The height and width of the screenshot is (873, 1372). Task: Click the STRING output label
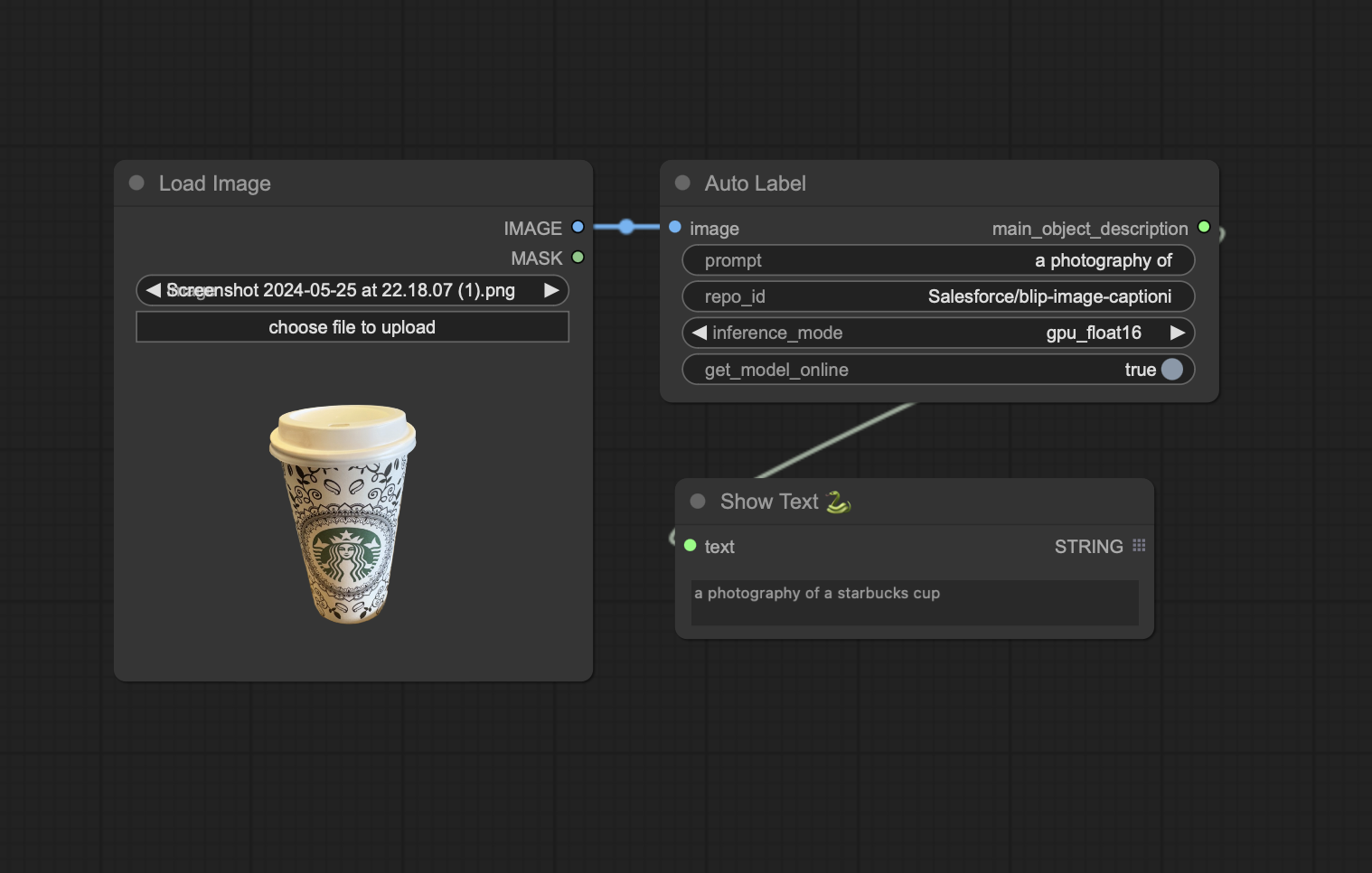click(x=1088, y=547)
